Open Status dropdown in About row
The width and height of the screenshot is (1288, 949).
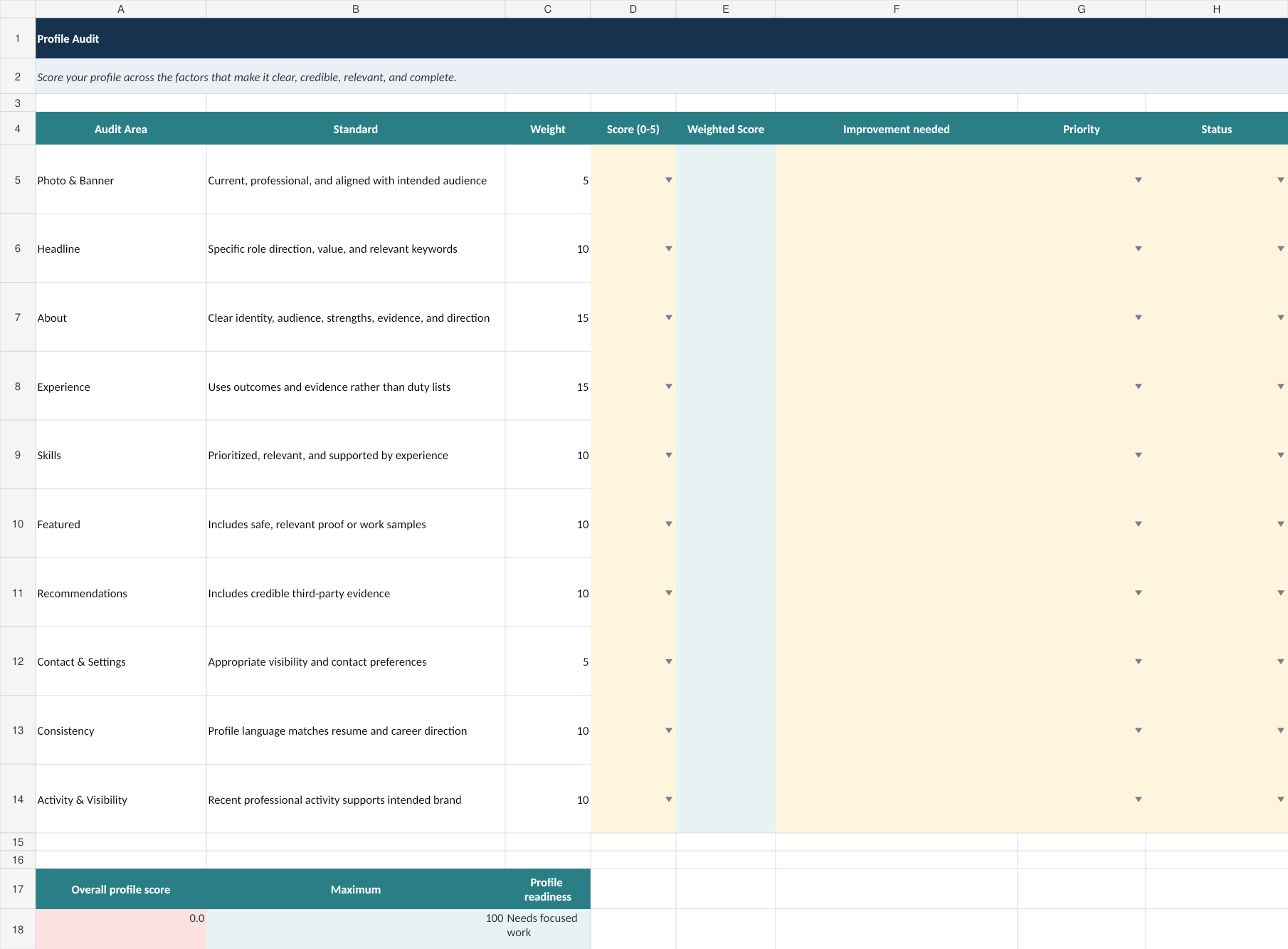click(1281, 318)
